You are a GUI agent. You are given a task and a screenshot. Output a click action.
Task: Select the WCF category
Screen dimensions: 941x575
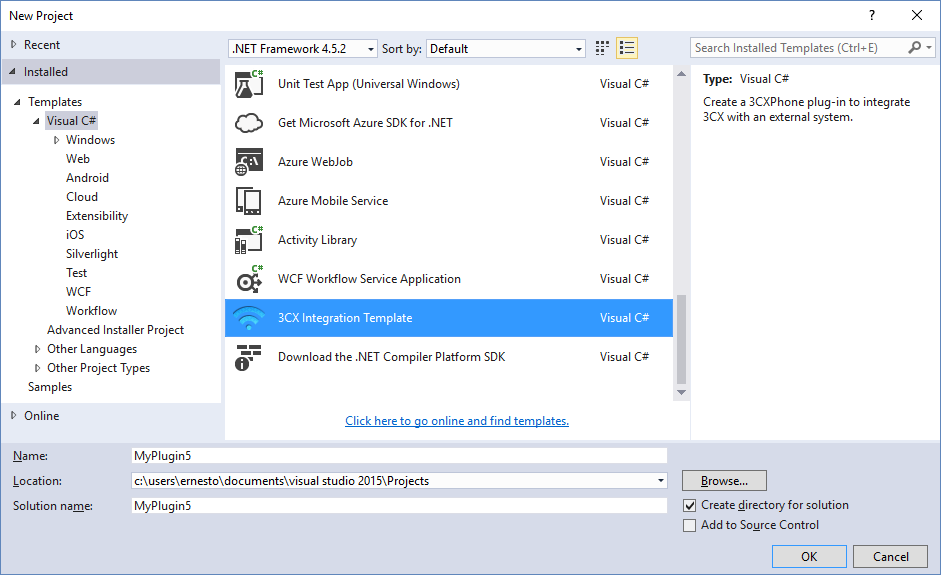(x=78, y=292)
